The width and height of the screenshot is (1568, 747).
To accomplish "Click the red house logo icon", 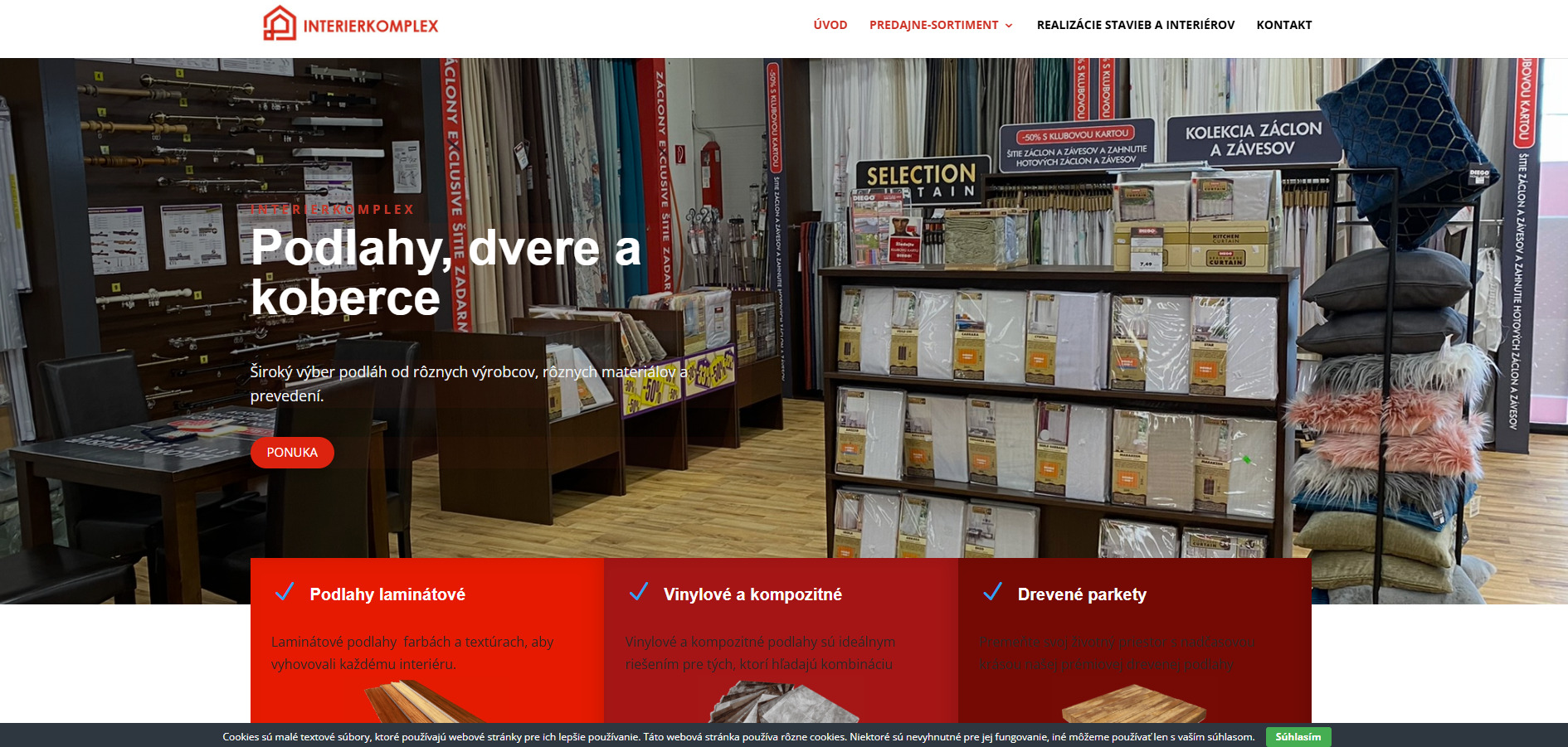I will pyautogui.click(x=280, y=24).
